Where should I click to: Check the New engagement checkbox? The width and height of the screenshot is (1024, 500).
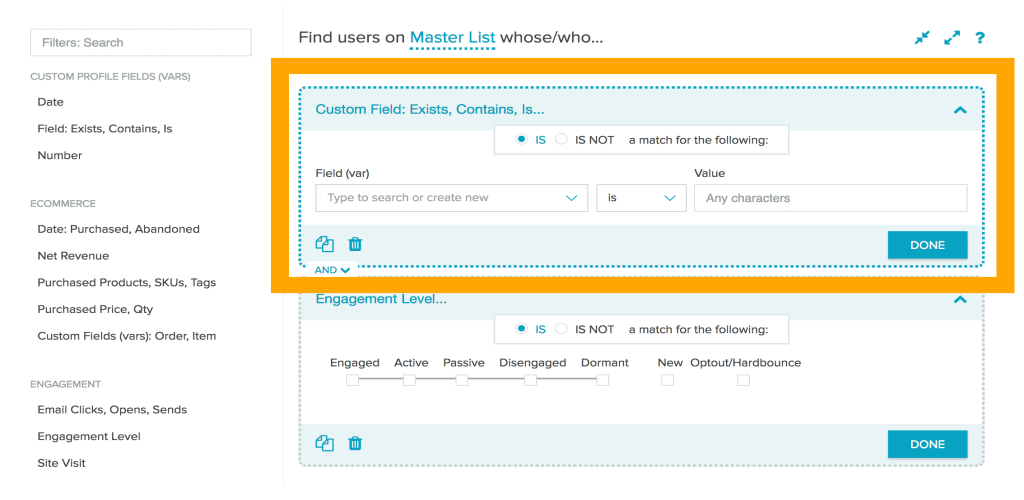(667, 380)
